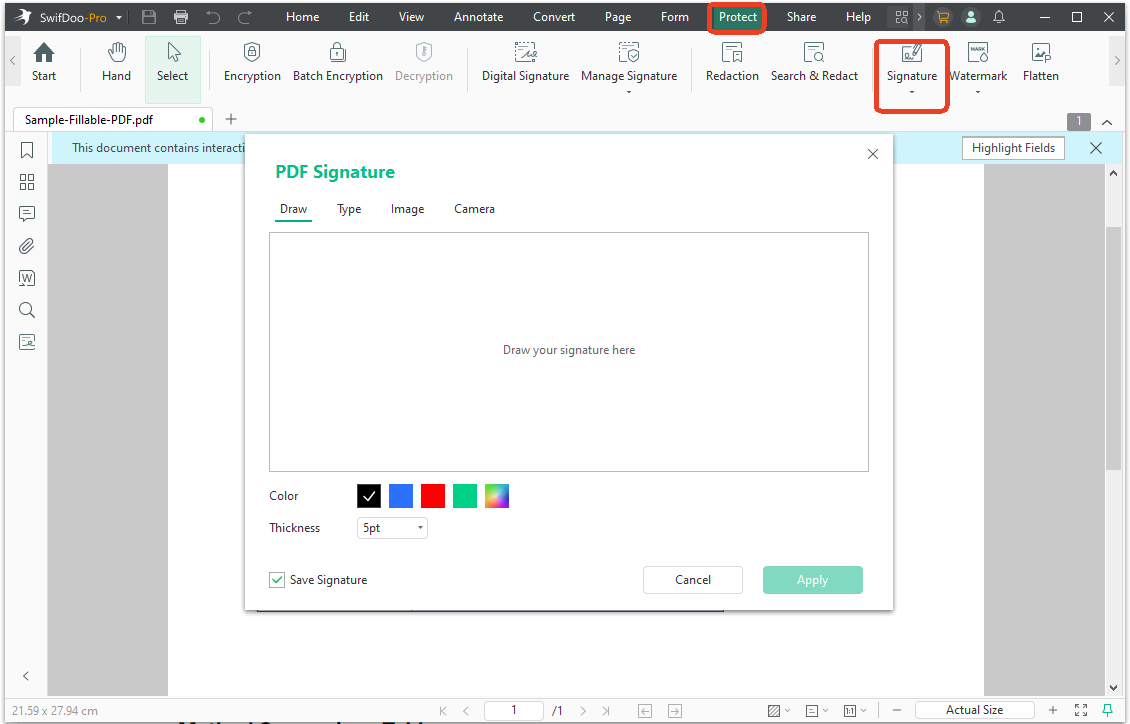The height and width of the screenshot is (724, 1130).
Task: Switch to the Type tab
Action: click(349, 209)
